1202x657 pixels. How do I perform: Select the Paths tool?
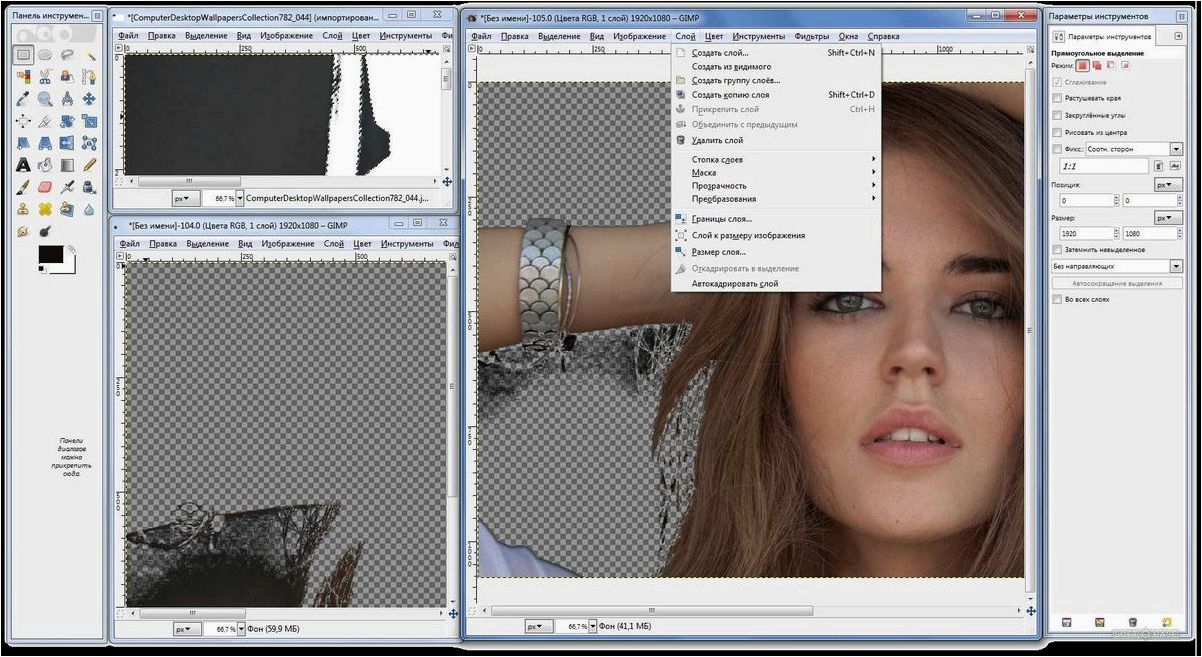click(x=89, y=77)
